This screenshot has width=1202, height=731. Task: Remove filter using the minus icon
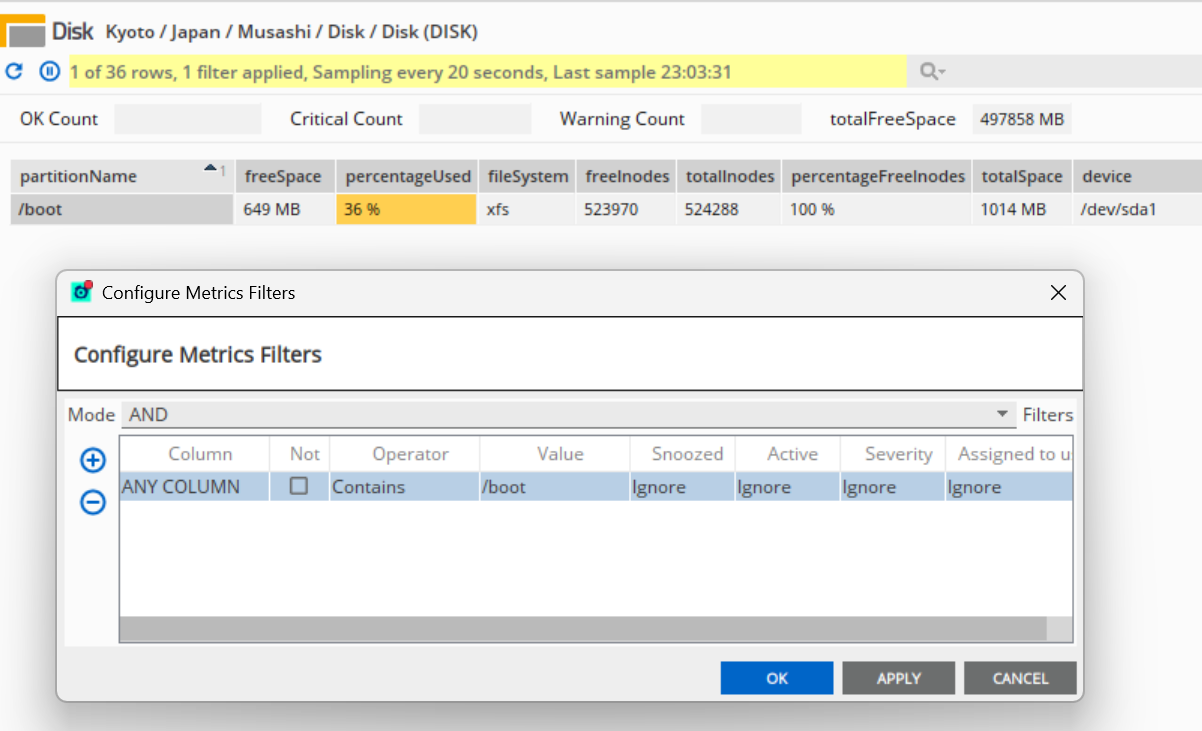tap(93, 503)
